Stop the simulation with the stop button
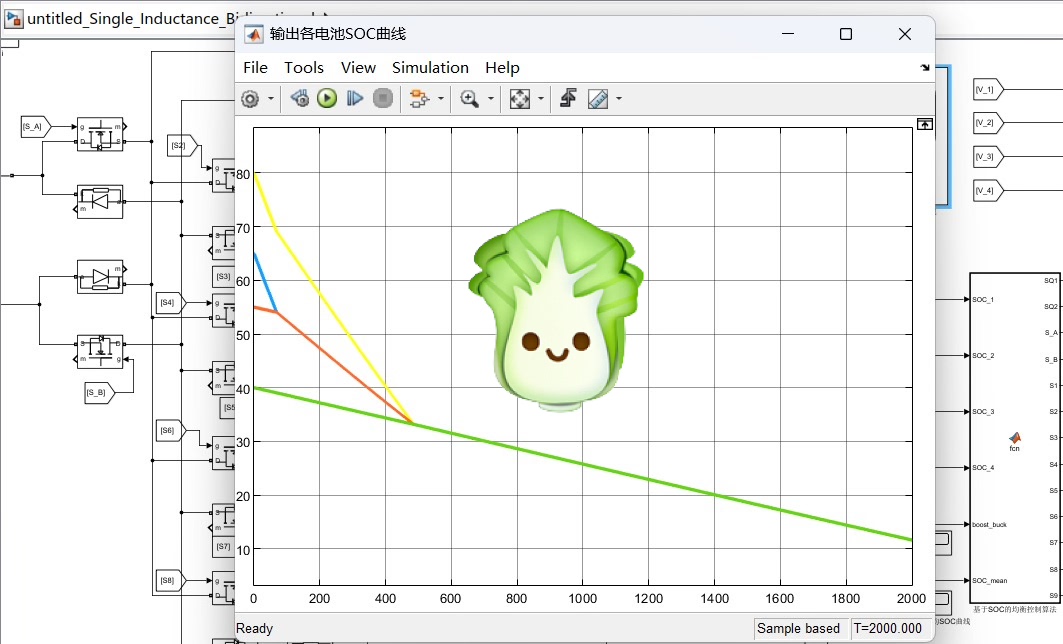The image size is (1063, 644). (383, 98)
